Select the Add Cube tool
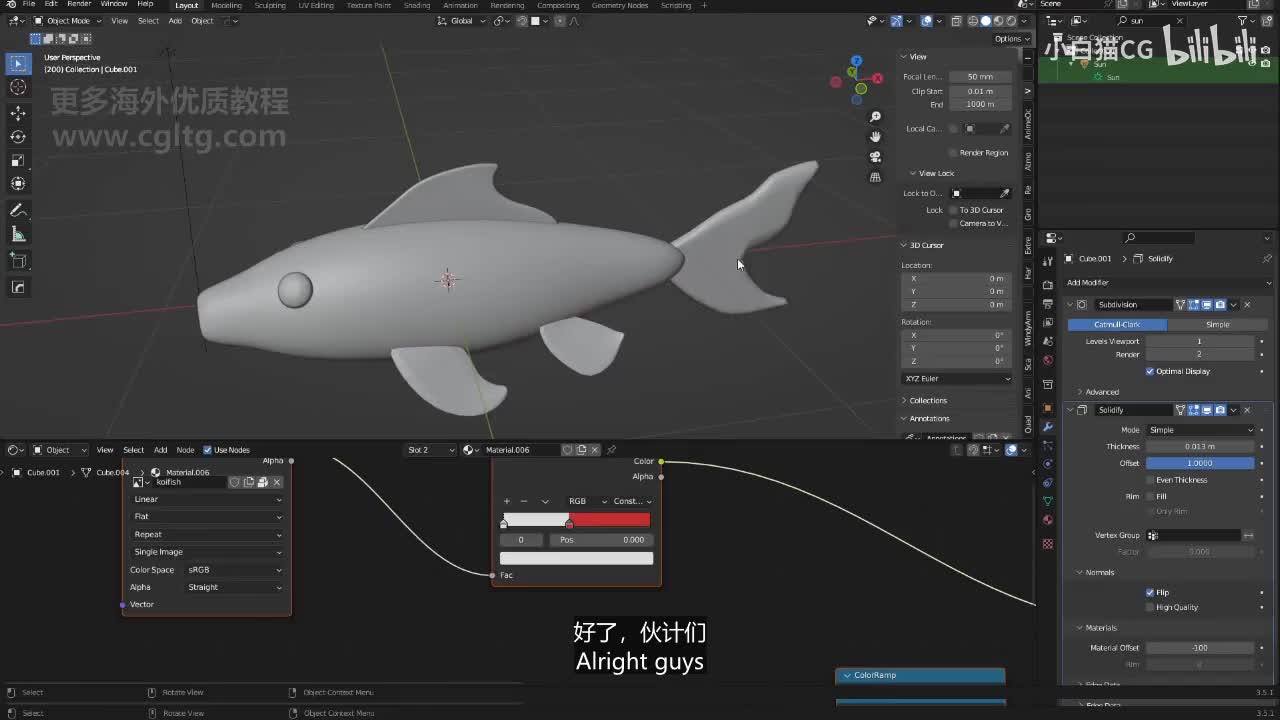Viewport: 1280px width, 720px height. [18, 260]
